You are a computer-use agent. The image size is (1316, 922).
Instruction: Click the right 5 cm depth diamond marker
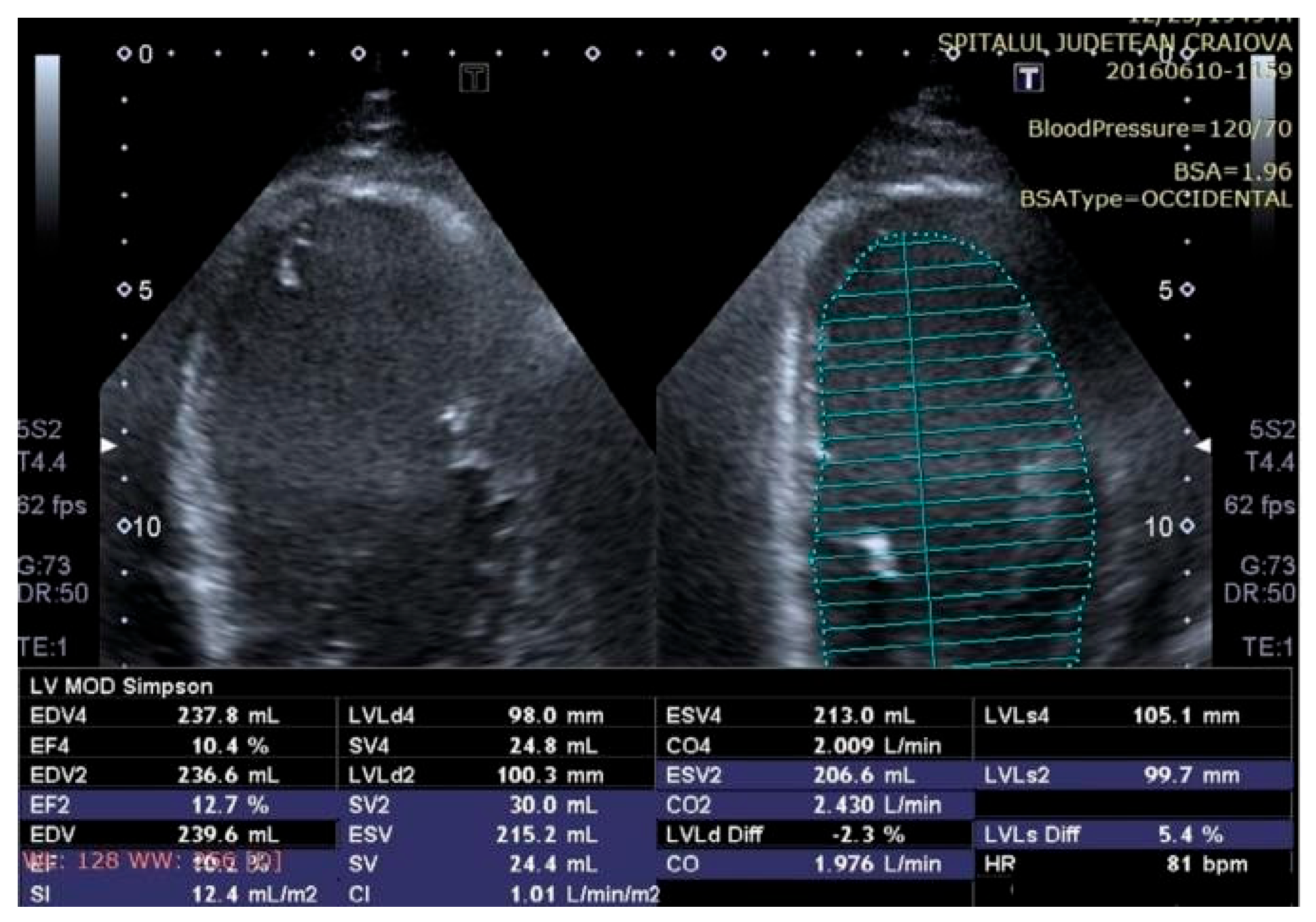click(1188, 290)
